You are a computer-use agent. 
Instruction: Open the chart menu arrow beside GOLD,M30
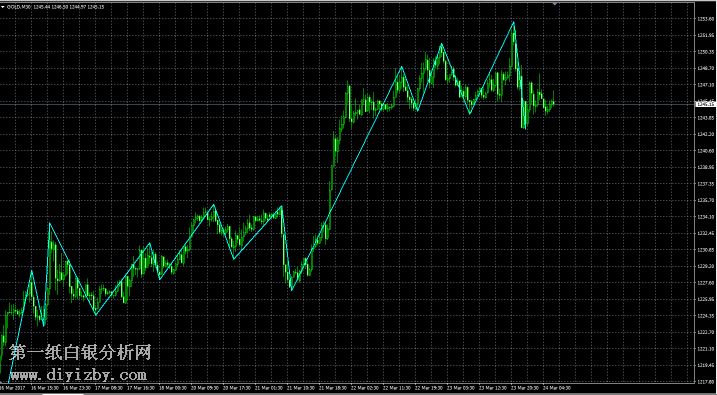click(x=3, y=6)
